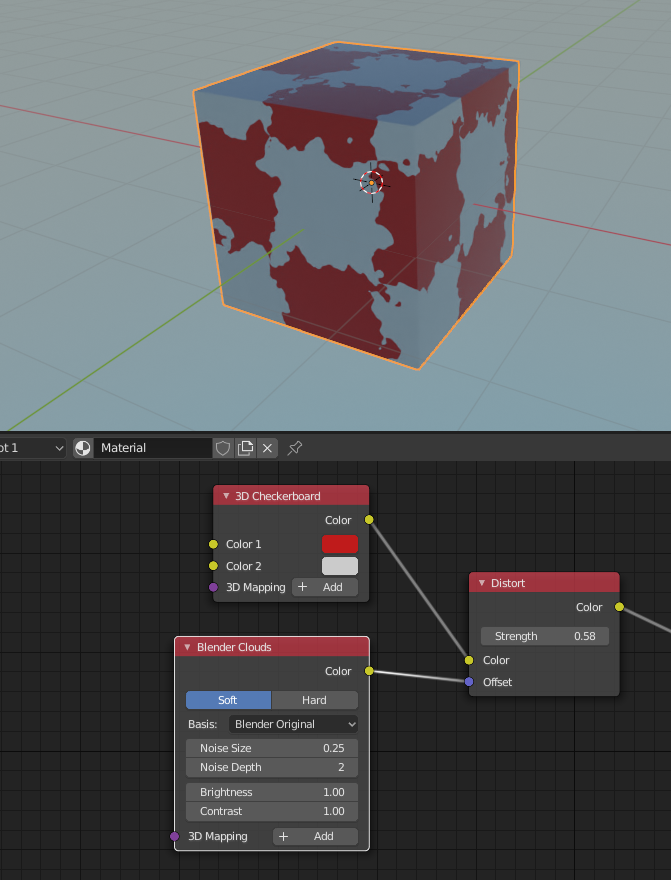Image resolution: width=671 pixels, height=880 pixels.
Task: Click the 3D cursor in the viewport
Action: tap(371, 182)
